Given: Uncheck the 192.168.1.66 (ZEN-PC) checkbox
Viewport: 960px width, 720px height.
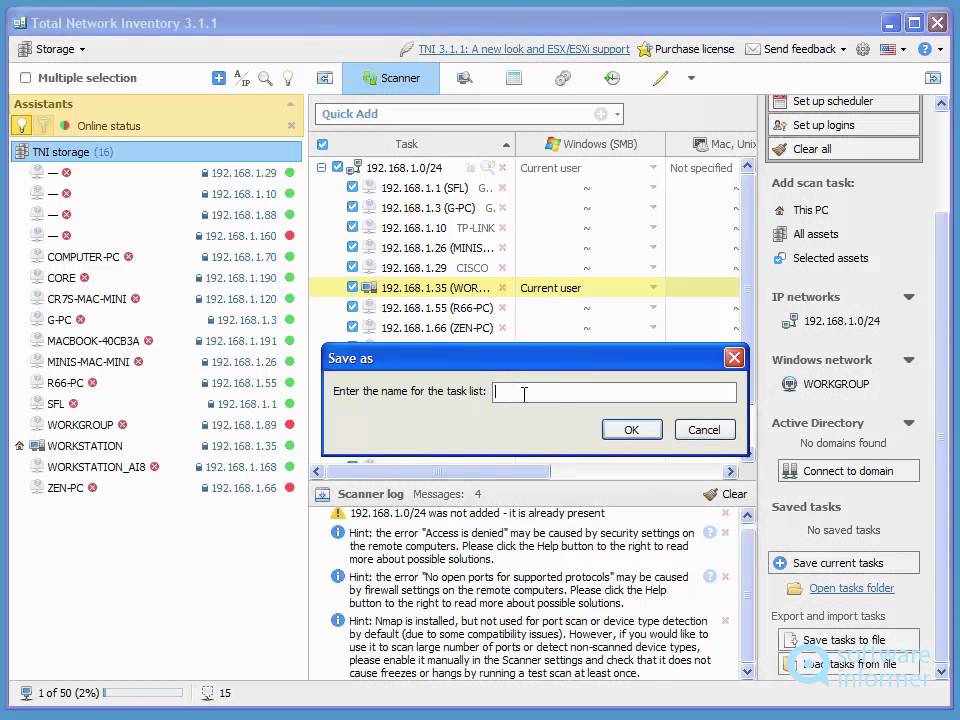Looking at the screenshot, I should tap(352, 327).
